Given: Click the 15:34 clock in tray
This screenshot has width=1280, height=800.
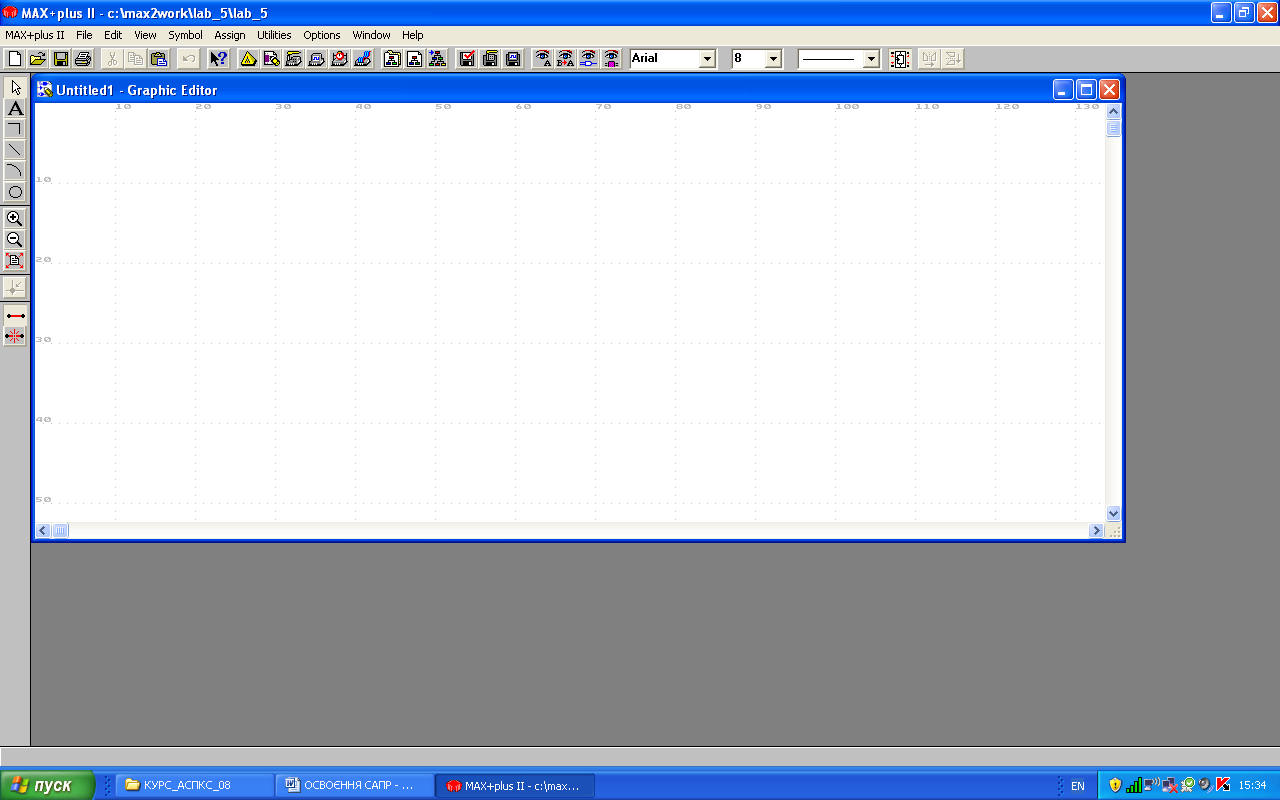Looking at the screenshot, I should point(1253,786).
